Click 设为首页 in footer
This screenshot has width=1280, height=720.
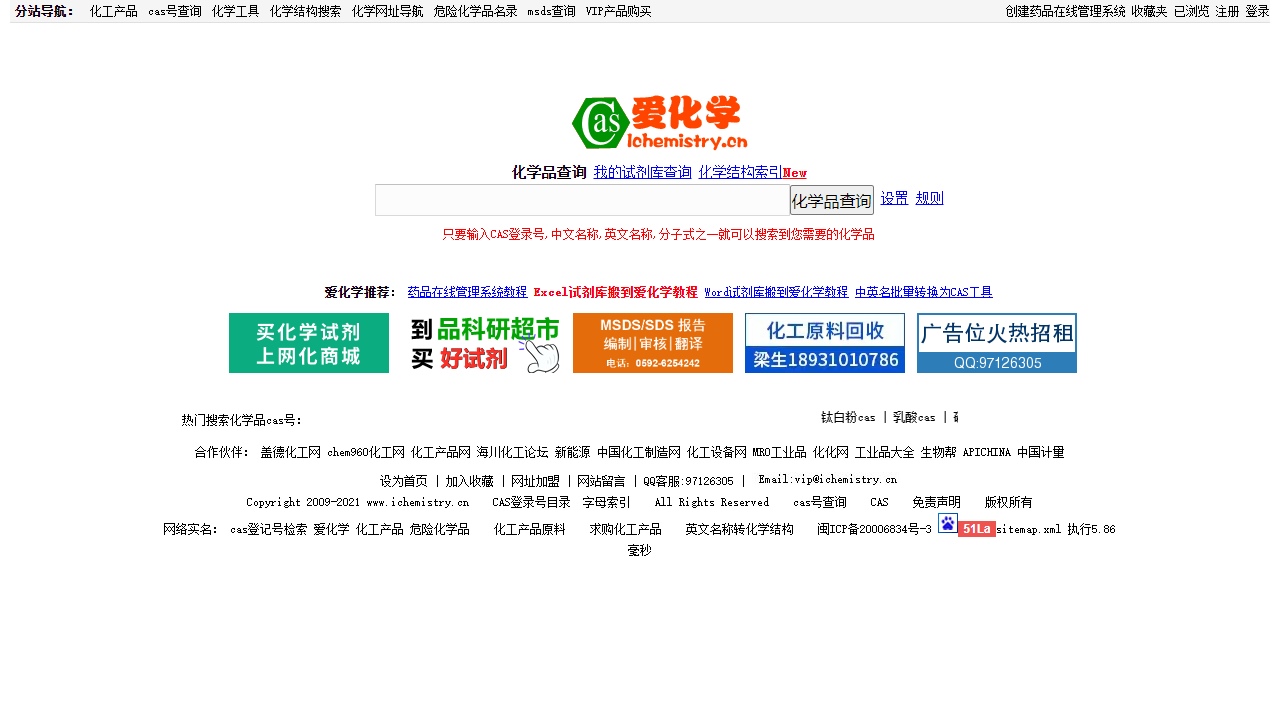coord(404,480)
